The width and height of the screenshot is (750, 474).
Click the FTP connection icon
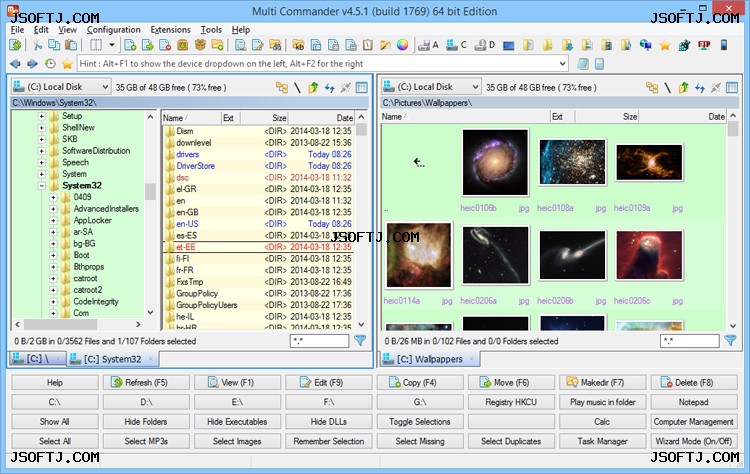click(x=704, y=45)
